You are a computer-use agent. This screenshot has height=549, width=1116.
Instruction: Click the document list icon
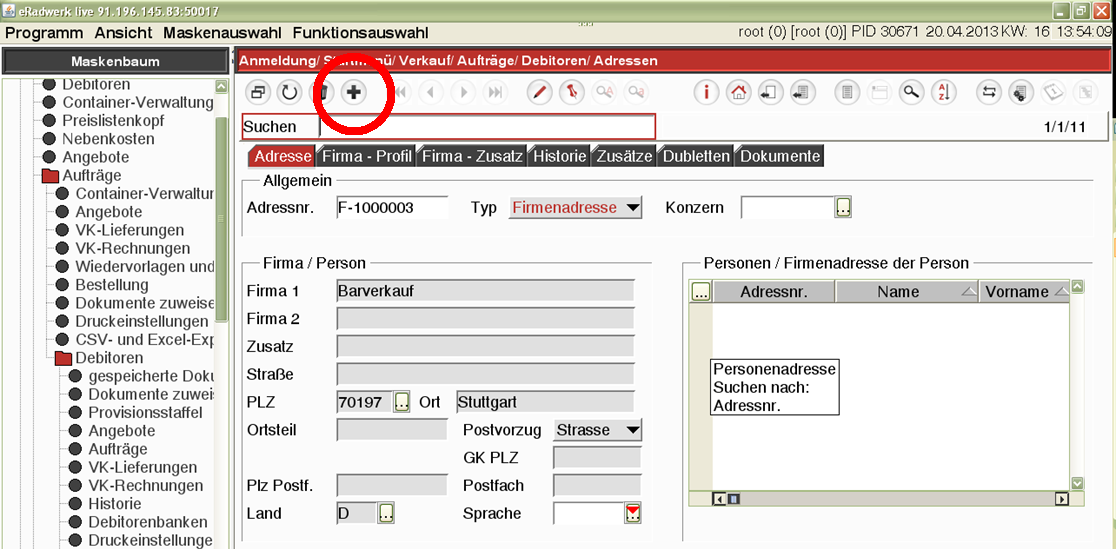click(x=847, y=92)
